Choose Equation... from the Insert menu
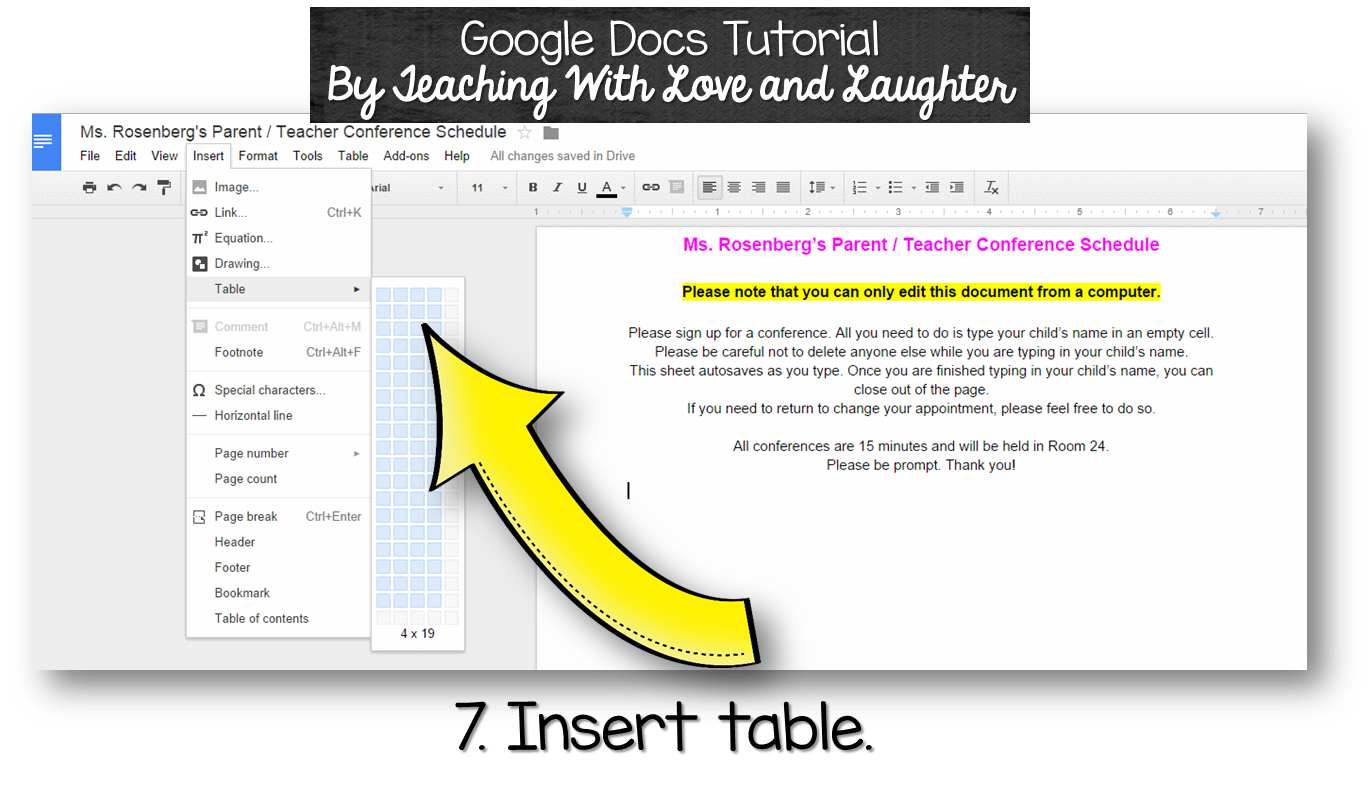The height and width of the screenshot is (805, 1372). (x=278, y=238)
